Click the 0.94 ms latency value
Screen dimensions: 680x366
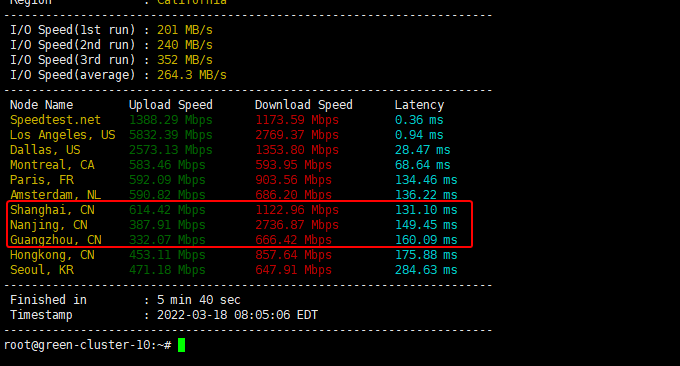click(419, 135)
